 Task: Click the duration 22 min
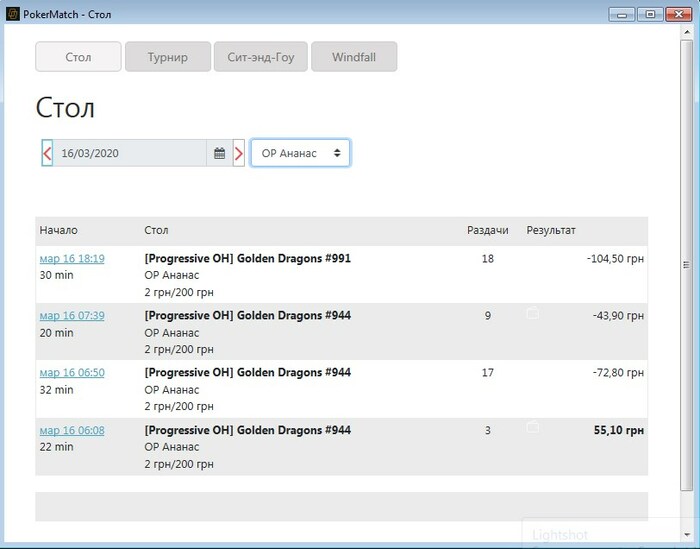pyautogui.click(x=56, y=447)
